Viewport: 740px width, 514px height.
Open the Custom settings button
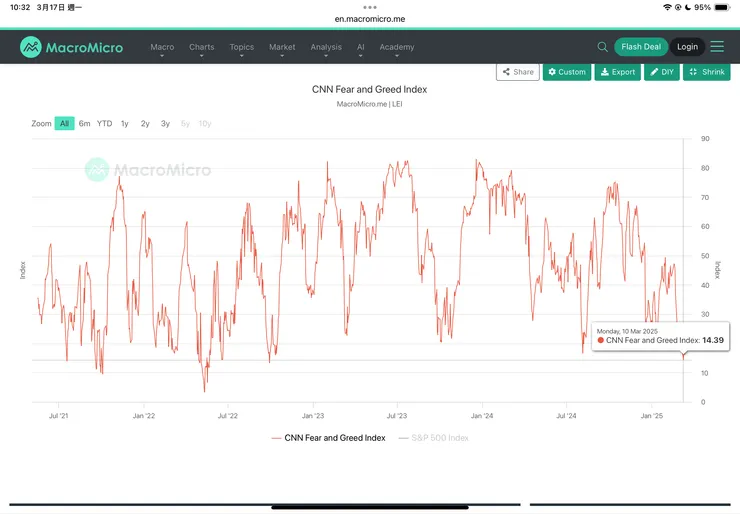(567, 72)
